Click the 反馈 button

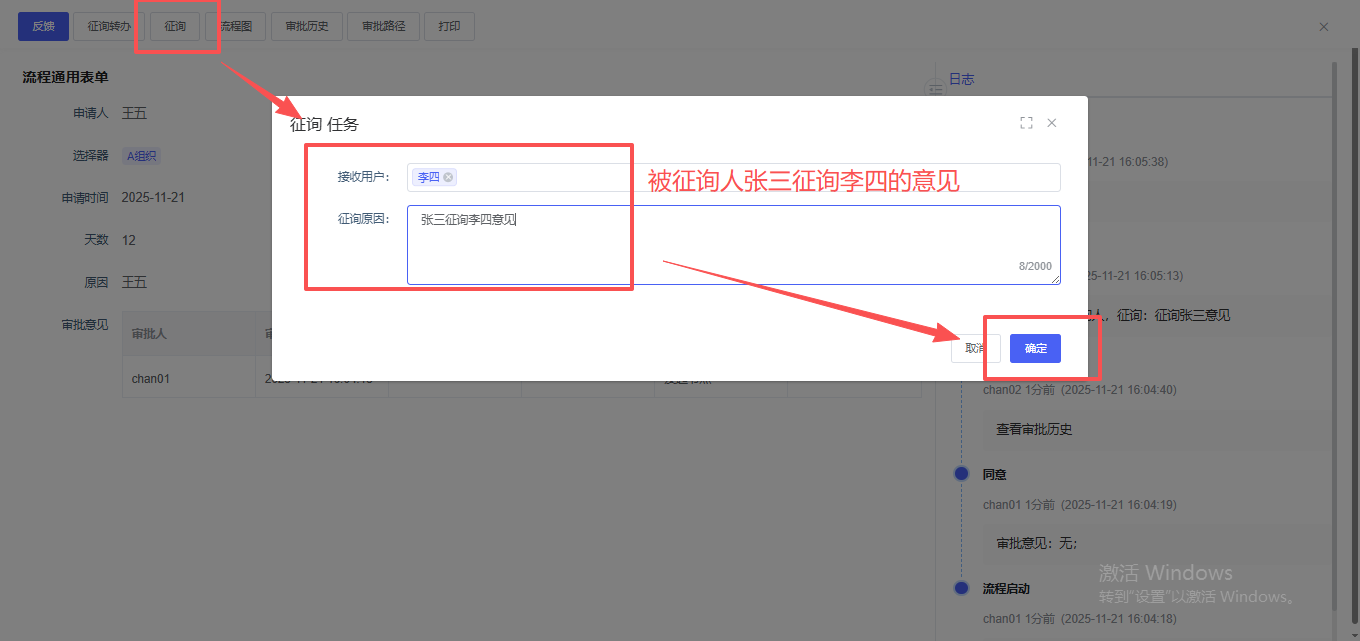pos(43,26)
